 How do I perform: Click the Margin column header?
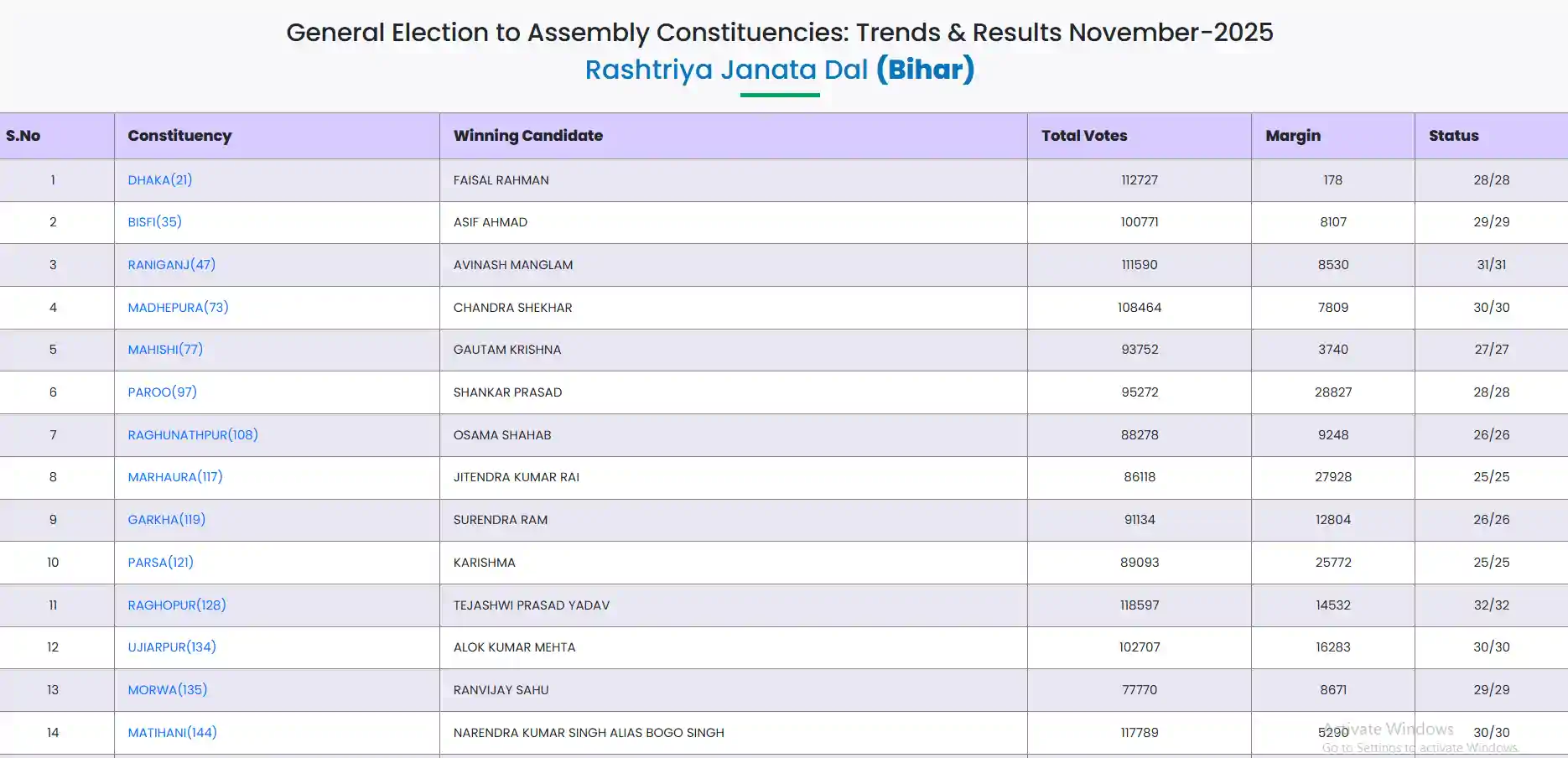1293,136
